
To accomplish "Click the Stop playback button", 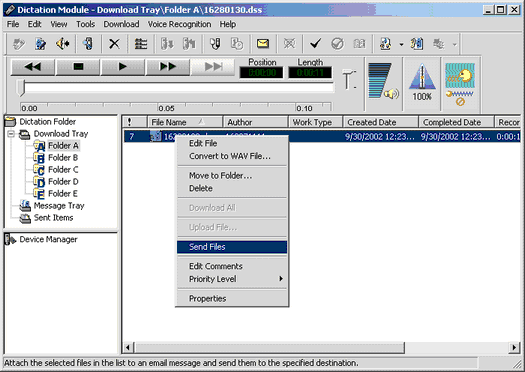I will click(x=78, y=67).
